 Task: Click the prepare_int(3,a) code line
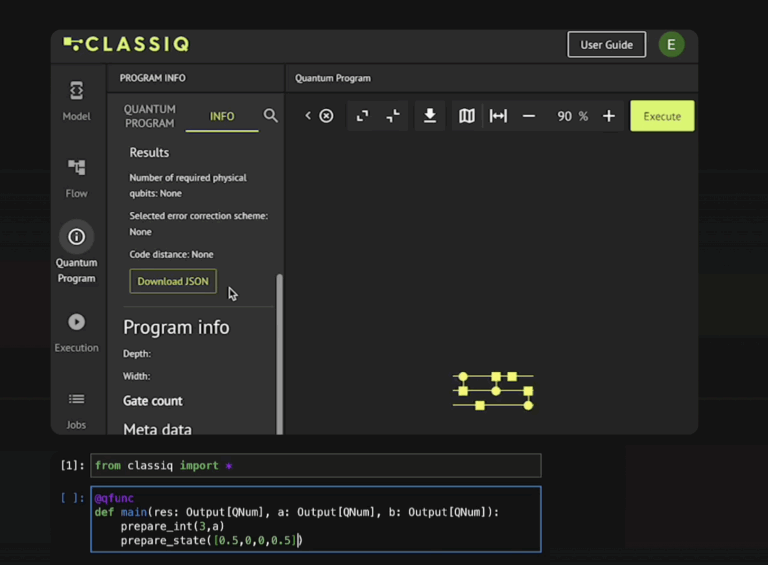[172, 526]
